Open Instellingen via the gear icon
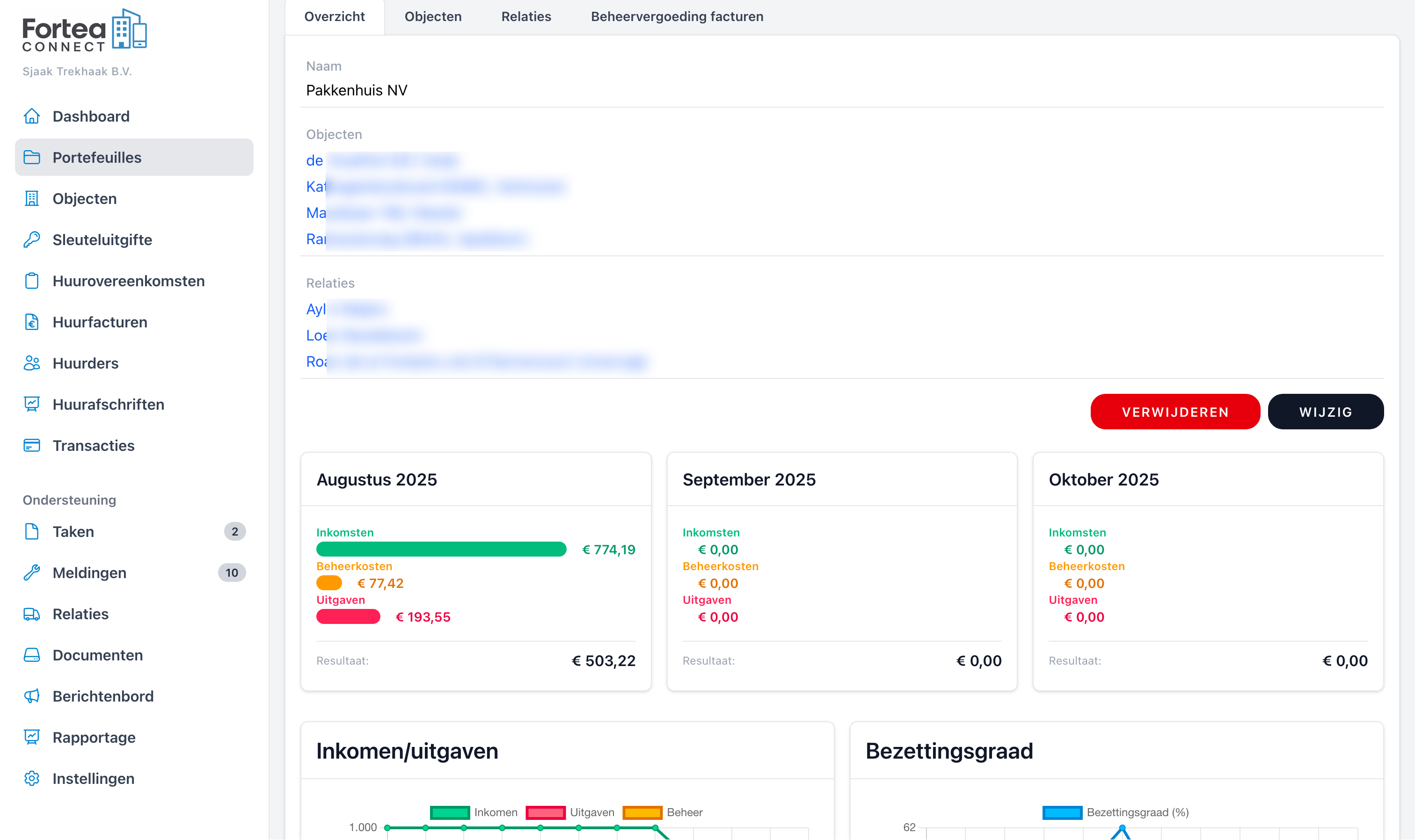 (32, 778)
